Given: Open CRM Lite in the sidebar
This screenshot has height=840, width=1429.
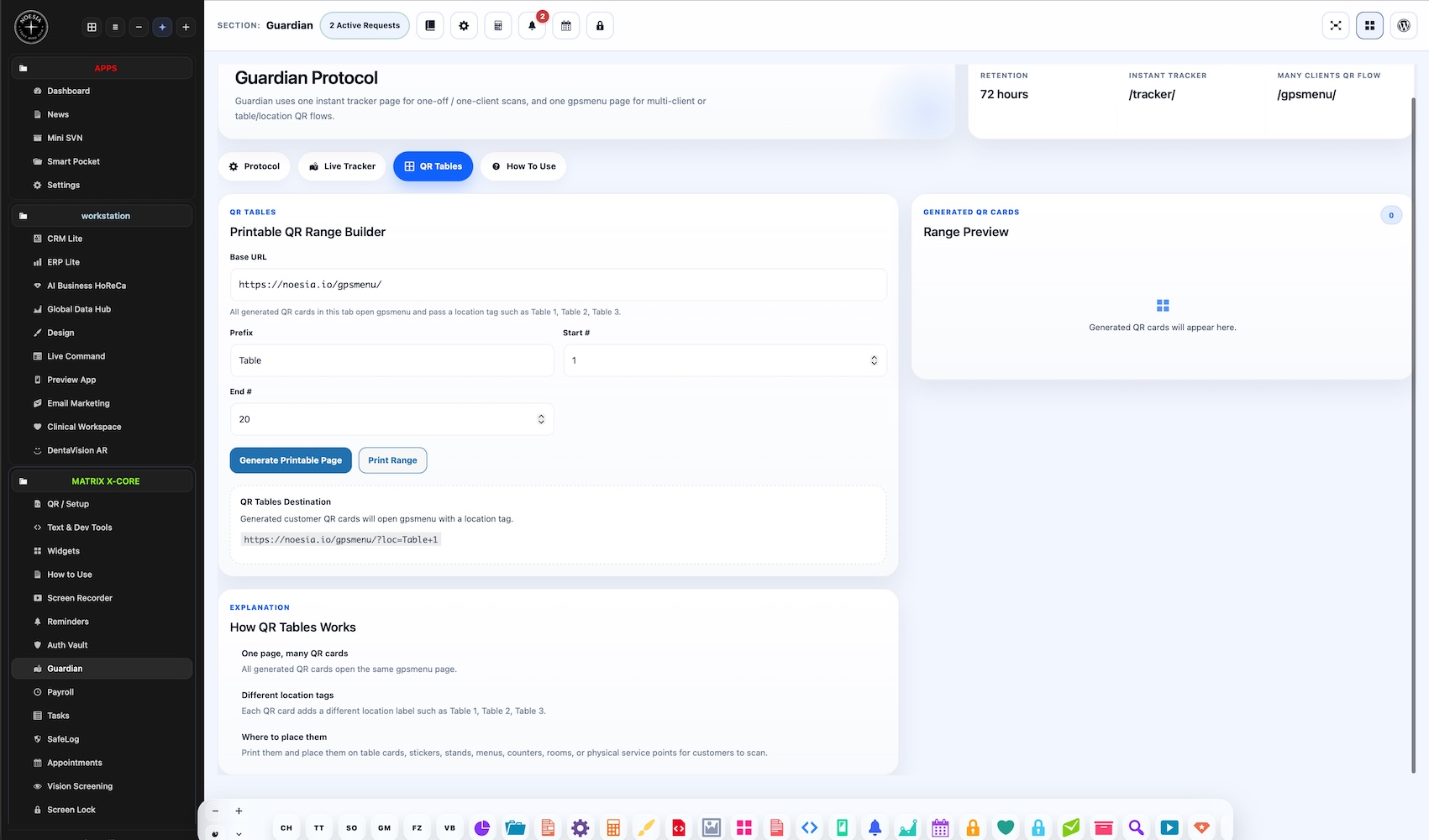Looking at the screenshot, I should [x=102, y=239].
